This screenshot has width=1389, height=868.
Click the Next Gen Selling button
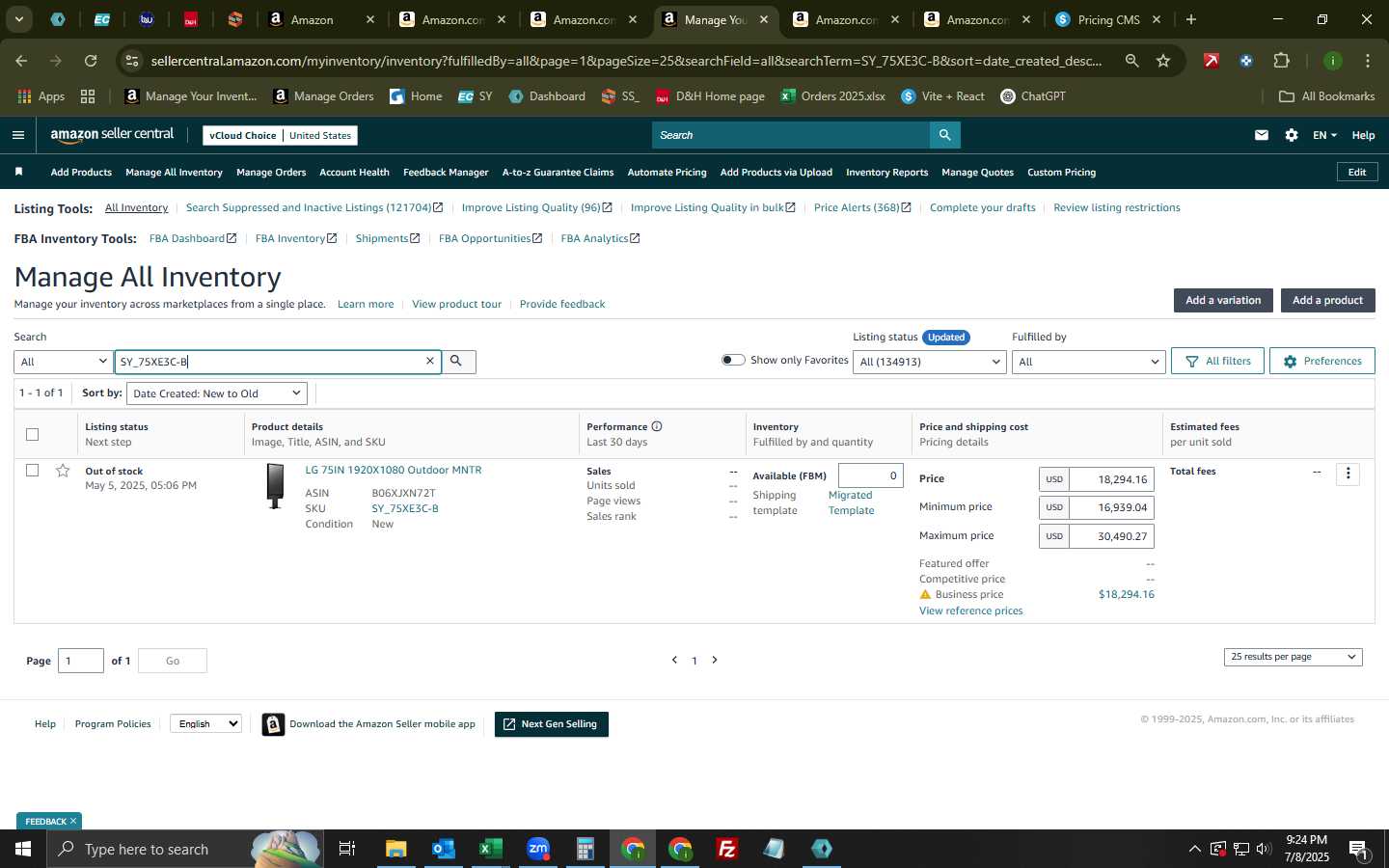click(552, 724)
